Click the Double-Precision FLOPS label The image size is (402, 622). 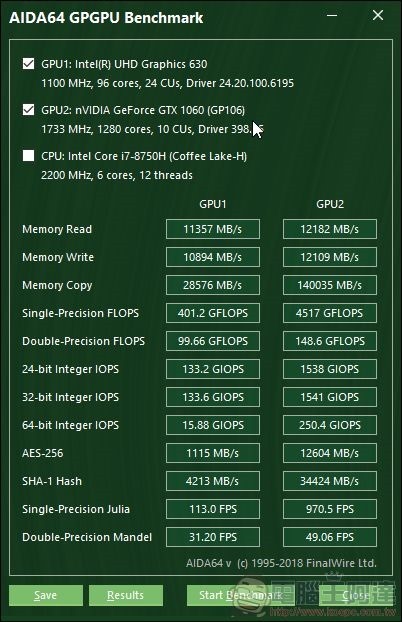click(83, 341)
